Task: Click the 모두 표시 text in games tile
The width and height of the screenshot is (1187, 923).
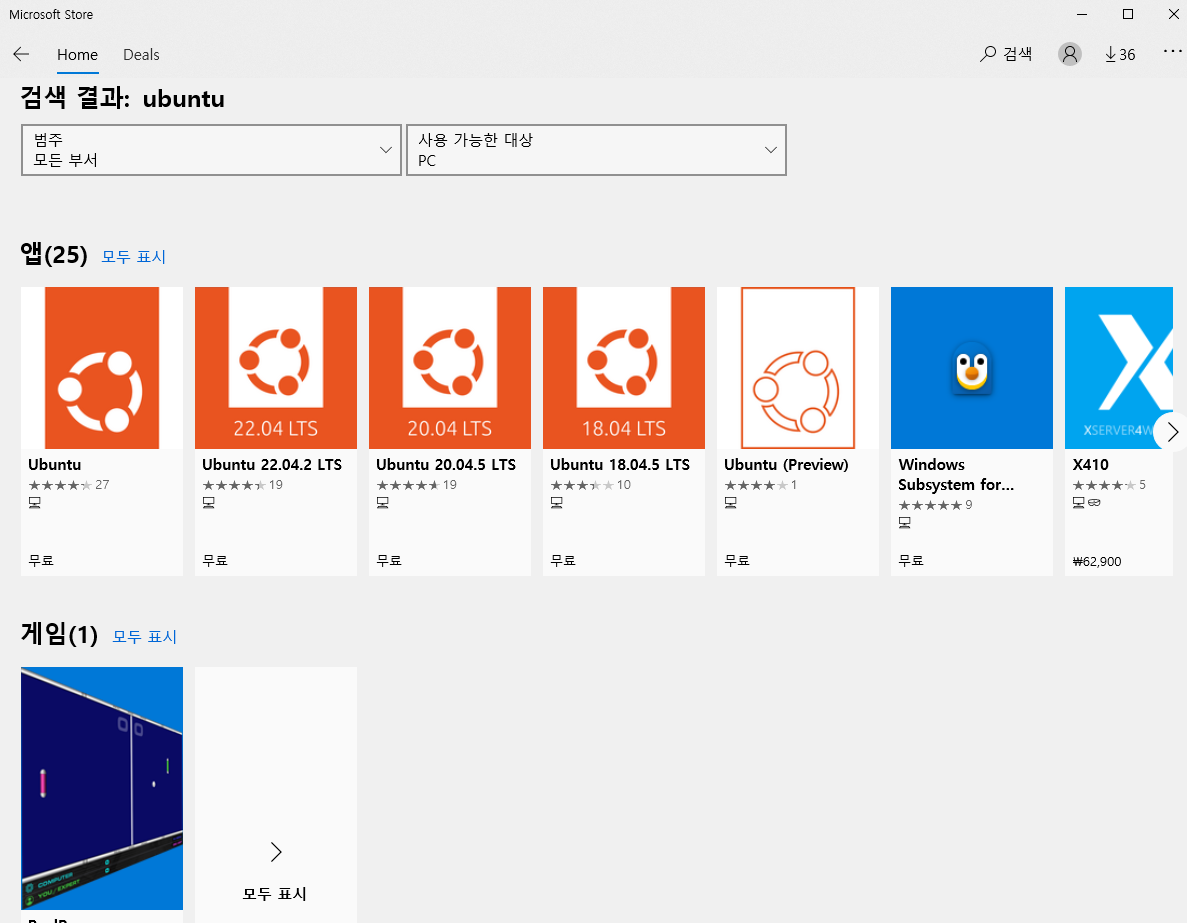Action: pyautogui.click(x=275, y=894)
